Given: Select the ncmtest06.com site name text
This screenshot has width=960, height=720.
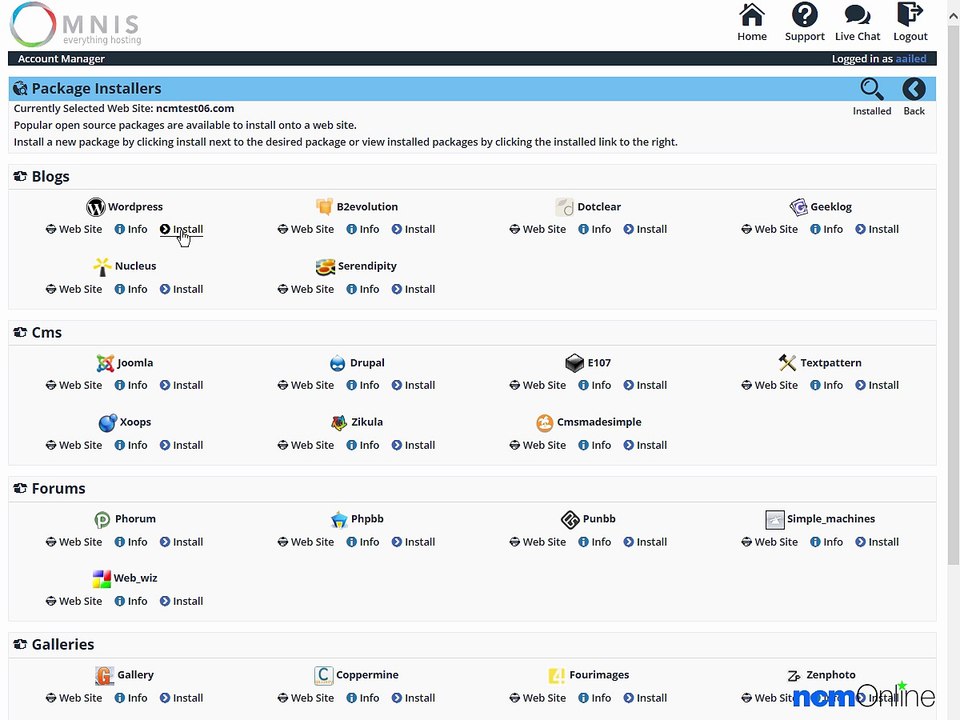Looking at the screenshot, I should pos(195,108).
